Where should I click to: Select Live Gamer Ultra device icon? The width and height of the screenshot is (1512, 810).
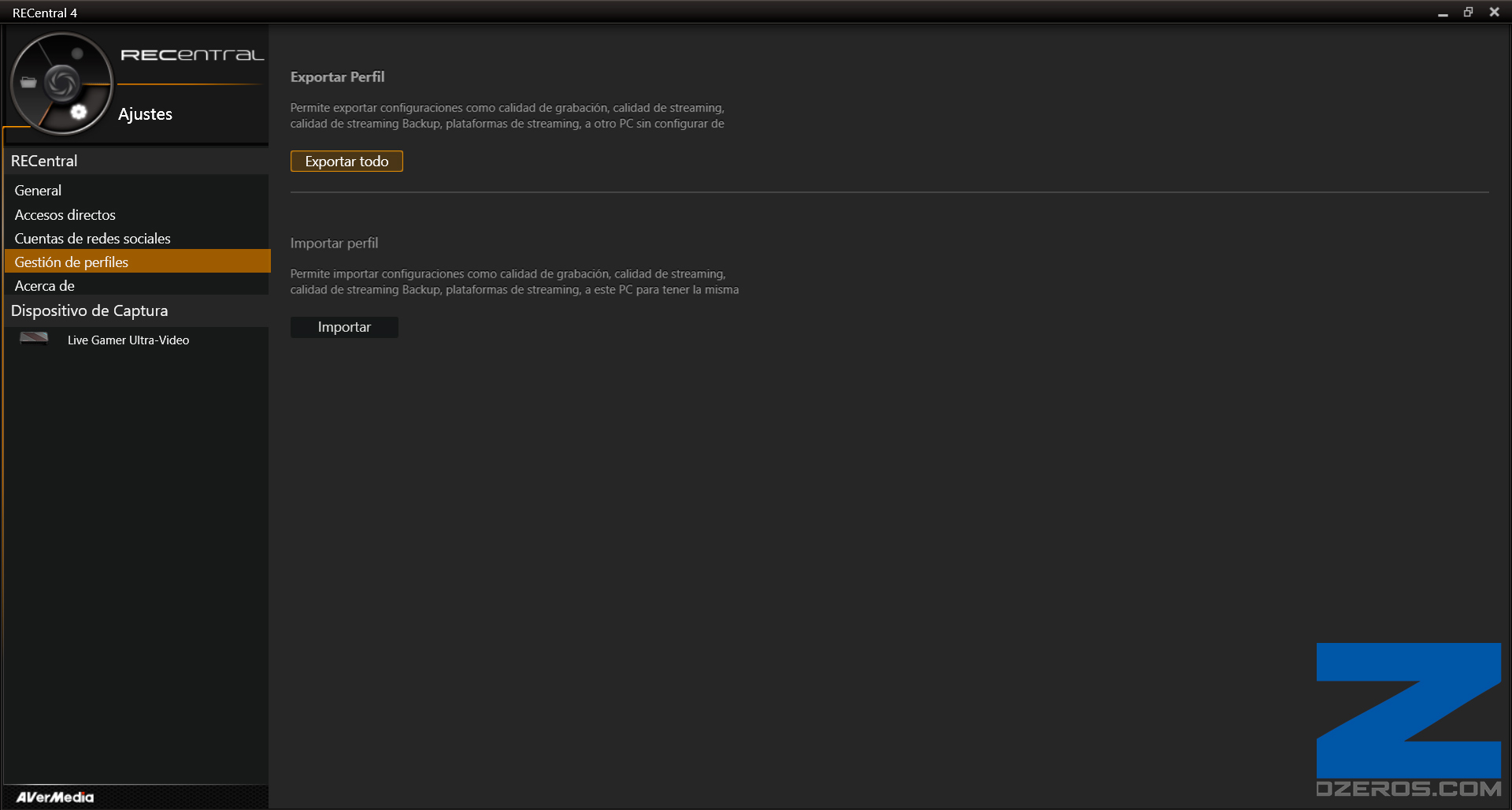34,339
